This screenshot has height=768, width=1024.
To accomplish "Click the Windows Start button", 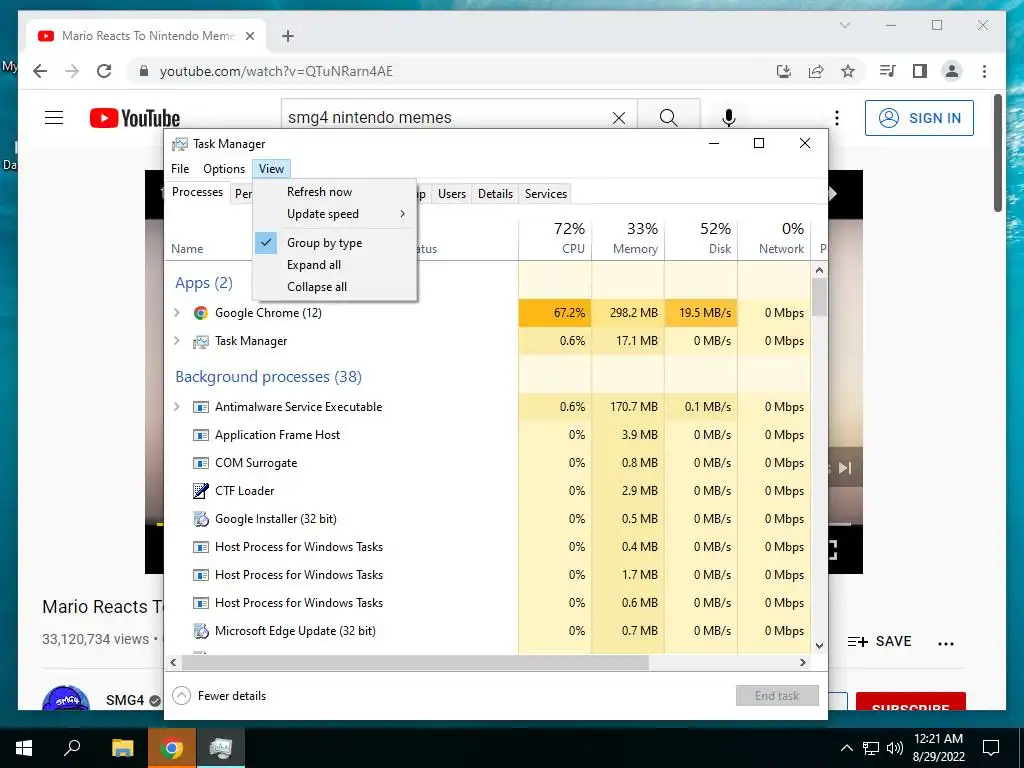I will pyautogui.click(x=24, y=748).
